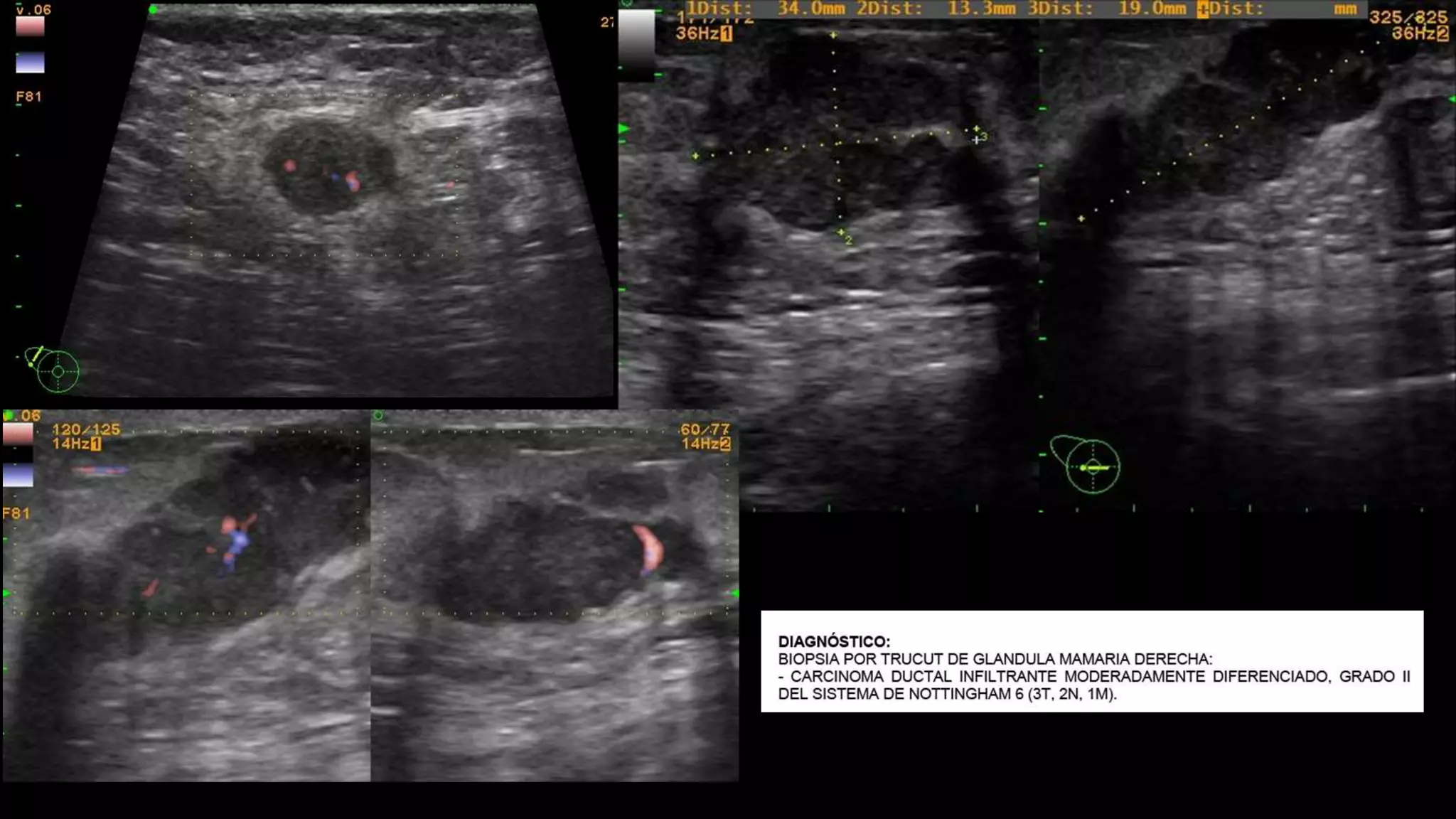Click the 36Hz1 frame rate label
The image size is (1456, 819).
704,33
